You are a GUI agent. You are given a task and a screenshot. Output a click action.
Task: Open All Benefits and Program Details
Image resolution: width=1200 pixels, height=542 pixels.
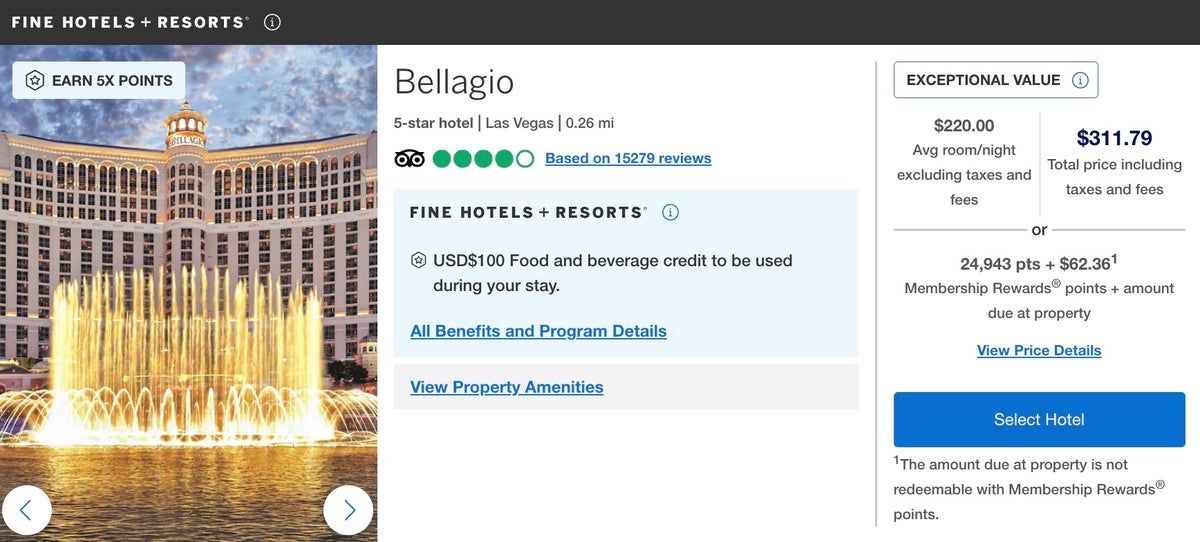click(x=538, y=331)
